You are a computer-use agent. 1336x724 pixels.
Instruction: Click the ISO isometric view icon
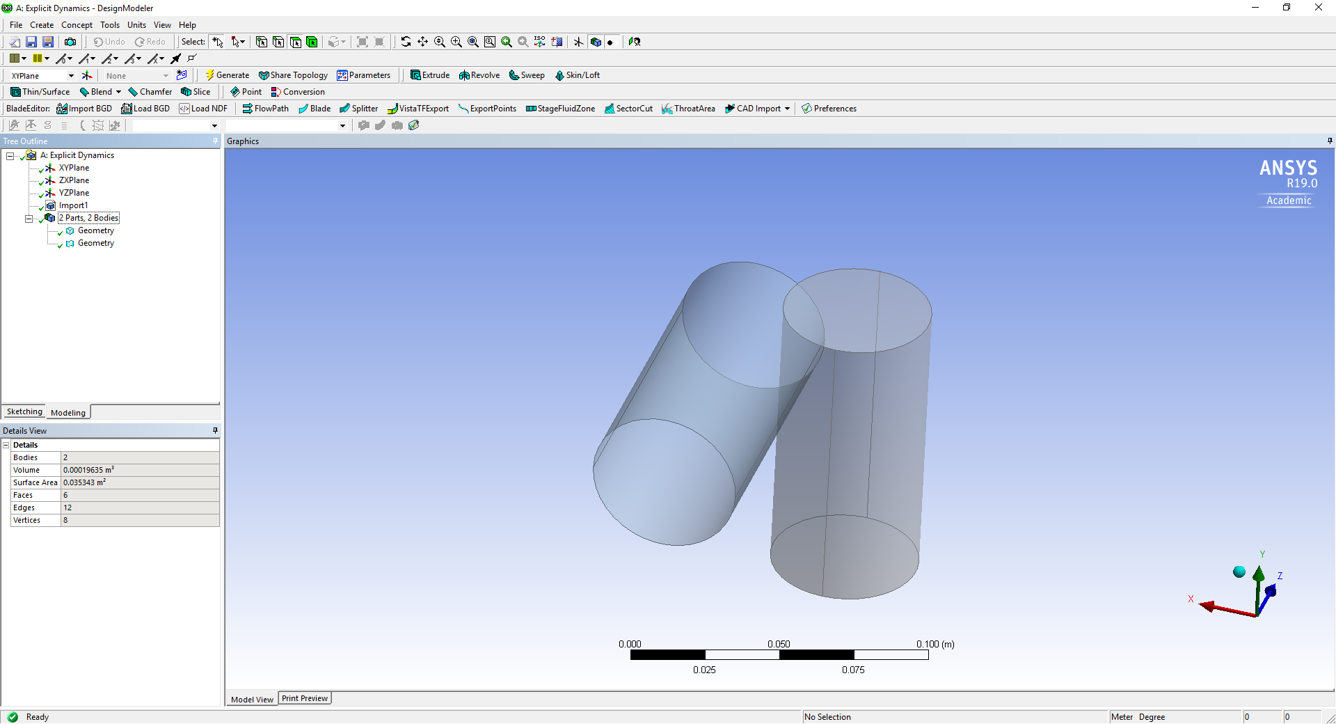point(539,42)
